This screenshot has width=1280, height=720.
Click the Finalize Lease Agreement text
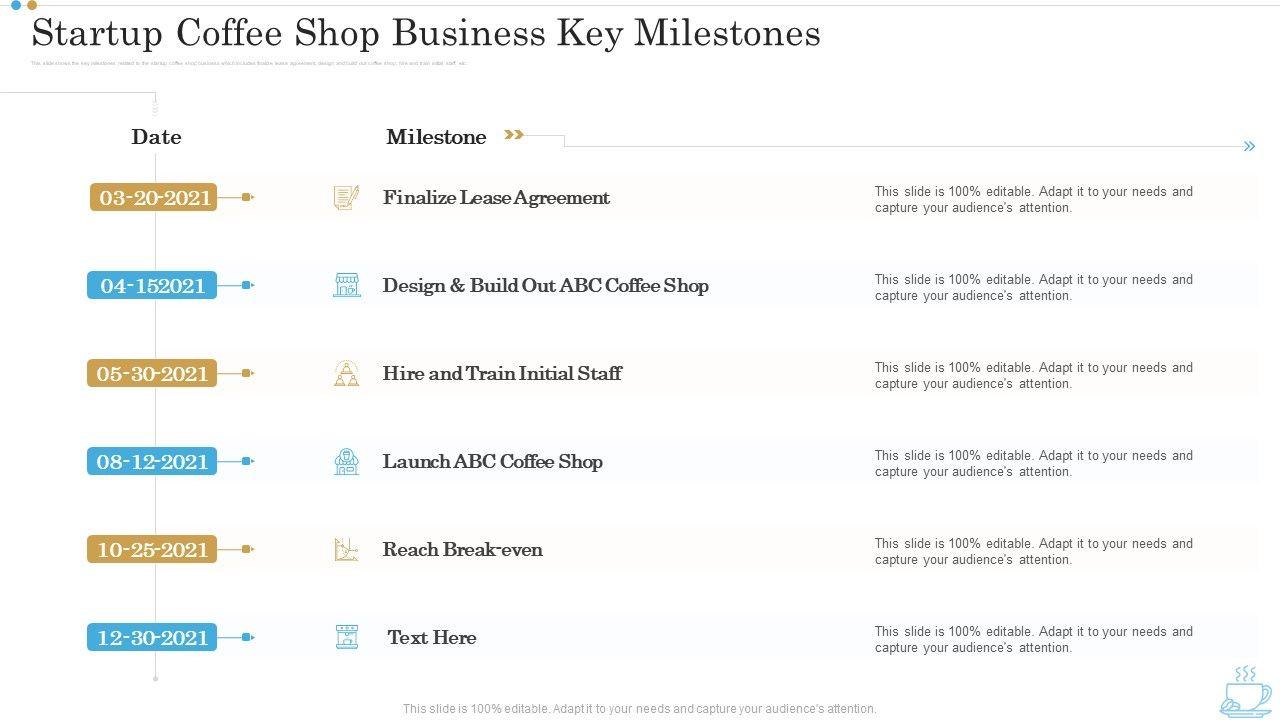[x=496, y=197]
